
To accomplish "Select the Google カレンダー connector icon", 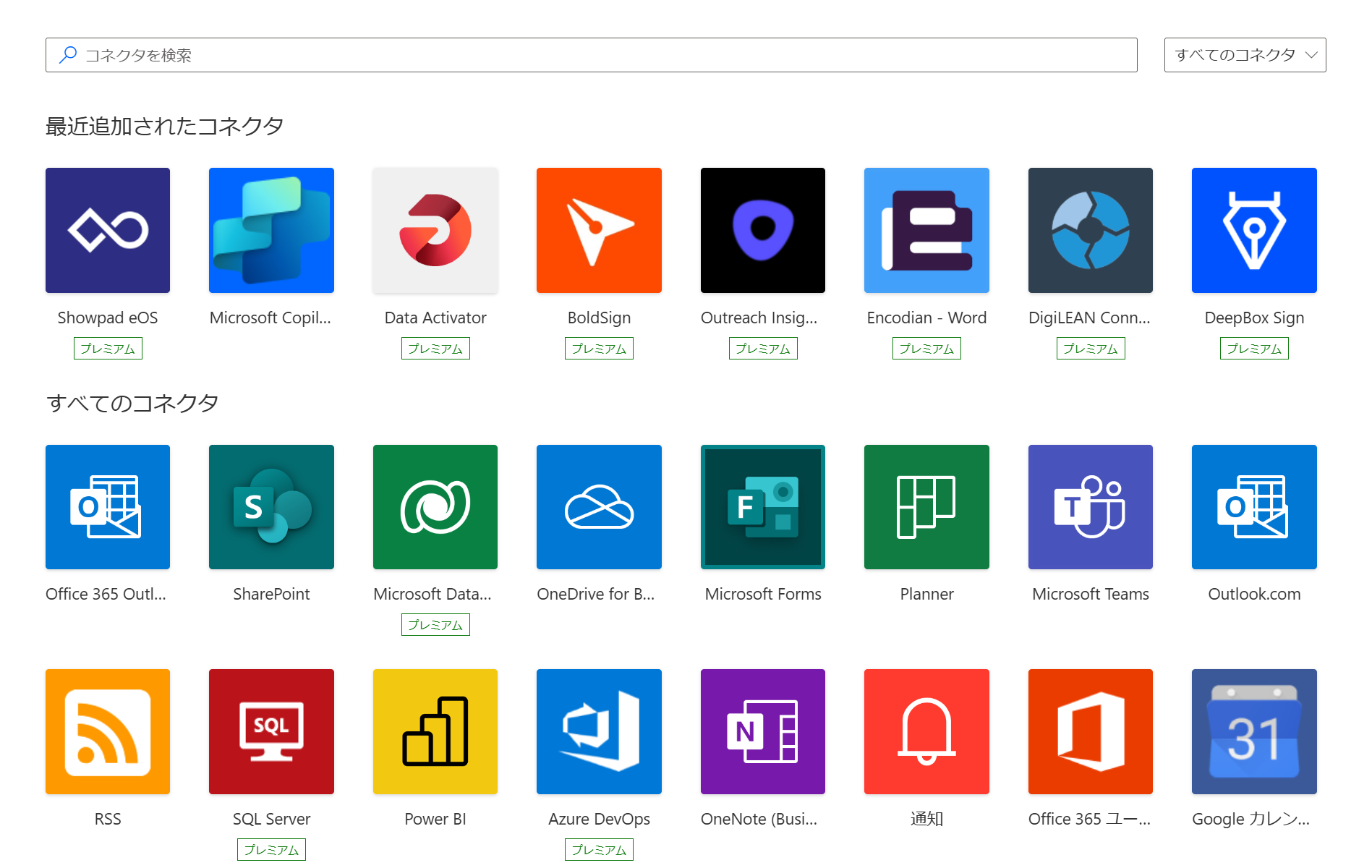I will pos(1254,731).
